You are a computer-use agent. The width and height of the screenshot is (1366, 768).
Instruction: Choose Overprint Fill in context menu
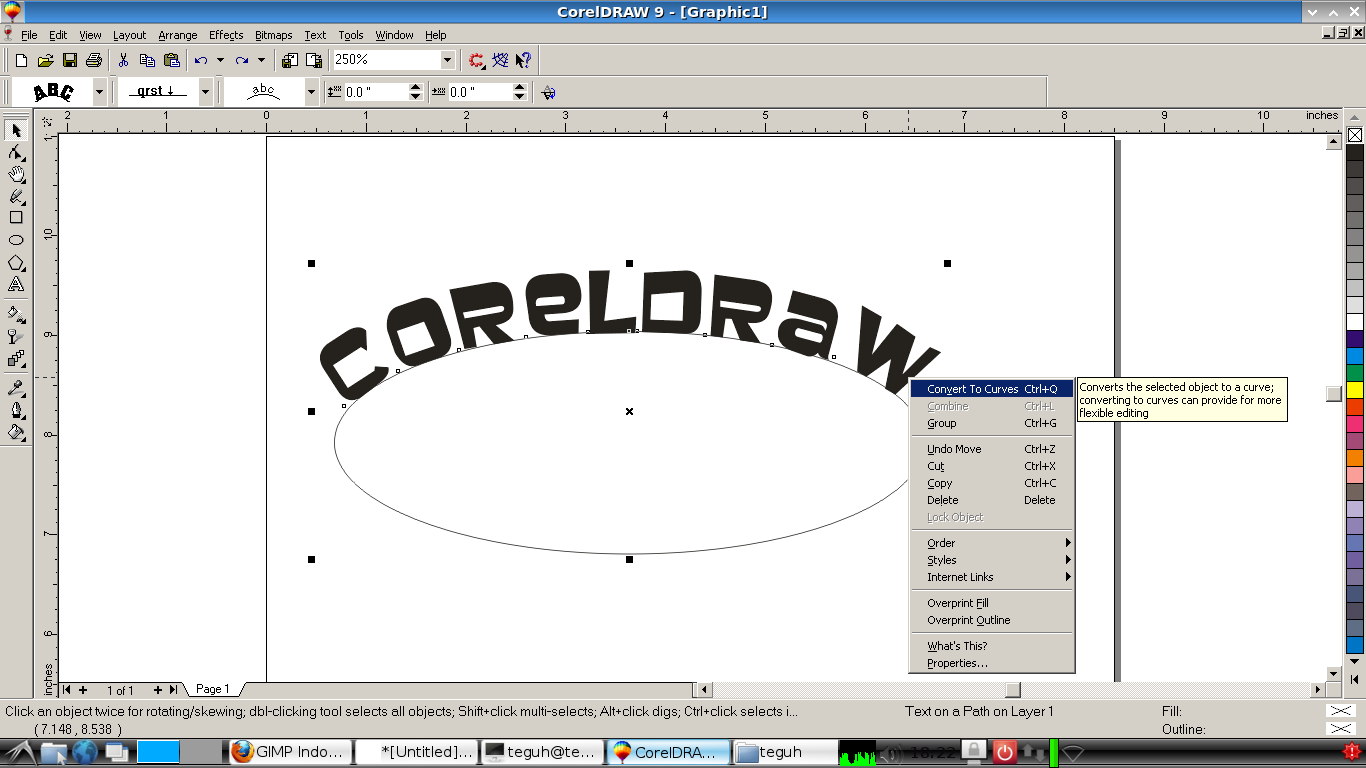(991, 603)
